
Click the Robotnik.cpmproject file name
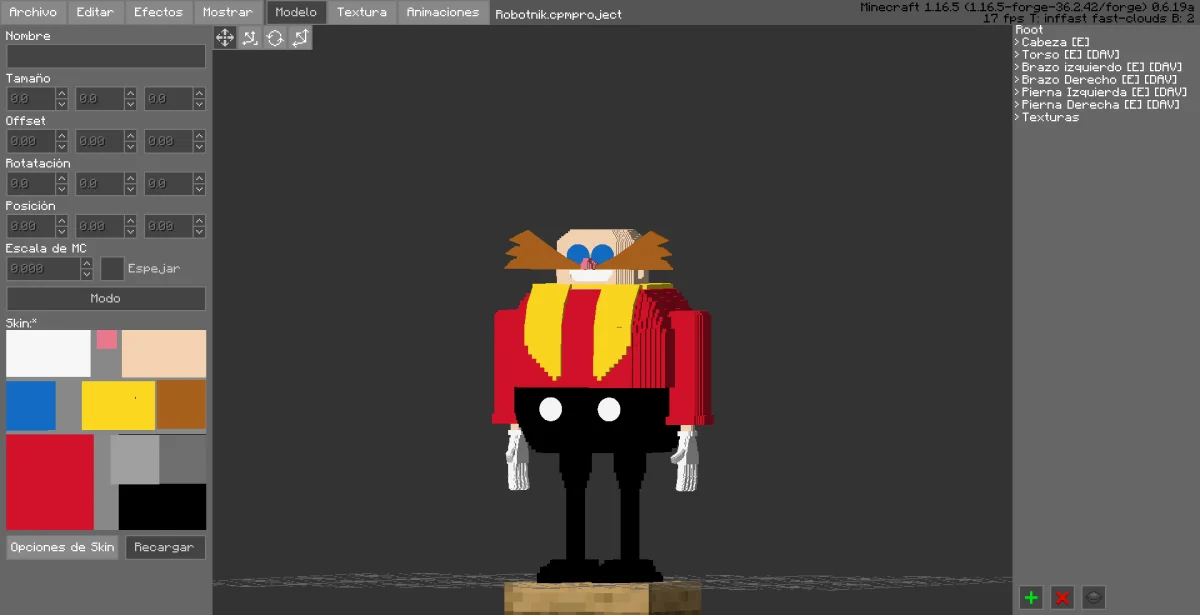pyautogui.click(x=559, y=15)
